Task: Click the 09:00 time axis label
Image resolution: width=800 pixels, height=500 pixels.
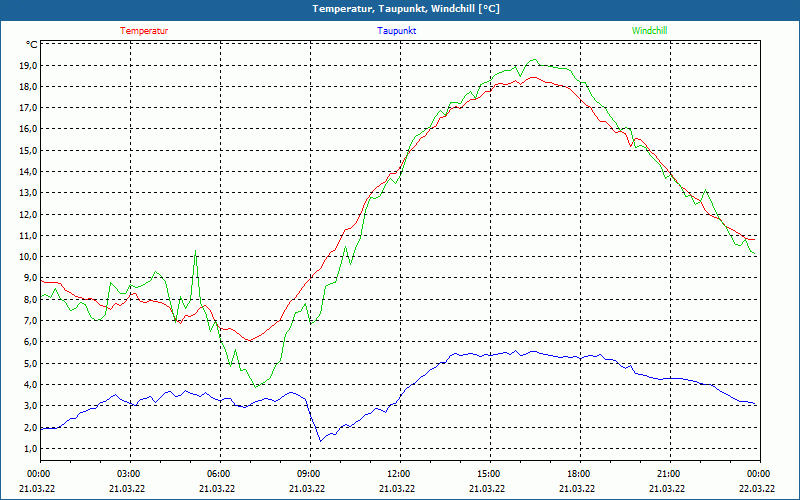Action: click(x=310, y=474)
